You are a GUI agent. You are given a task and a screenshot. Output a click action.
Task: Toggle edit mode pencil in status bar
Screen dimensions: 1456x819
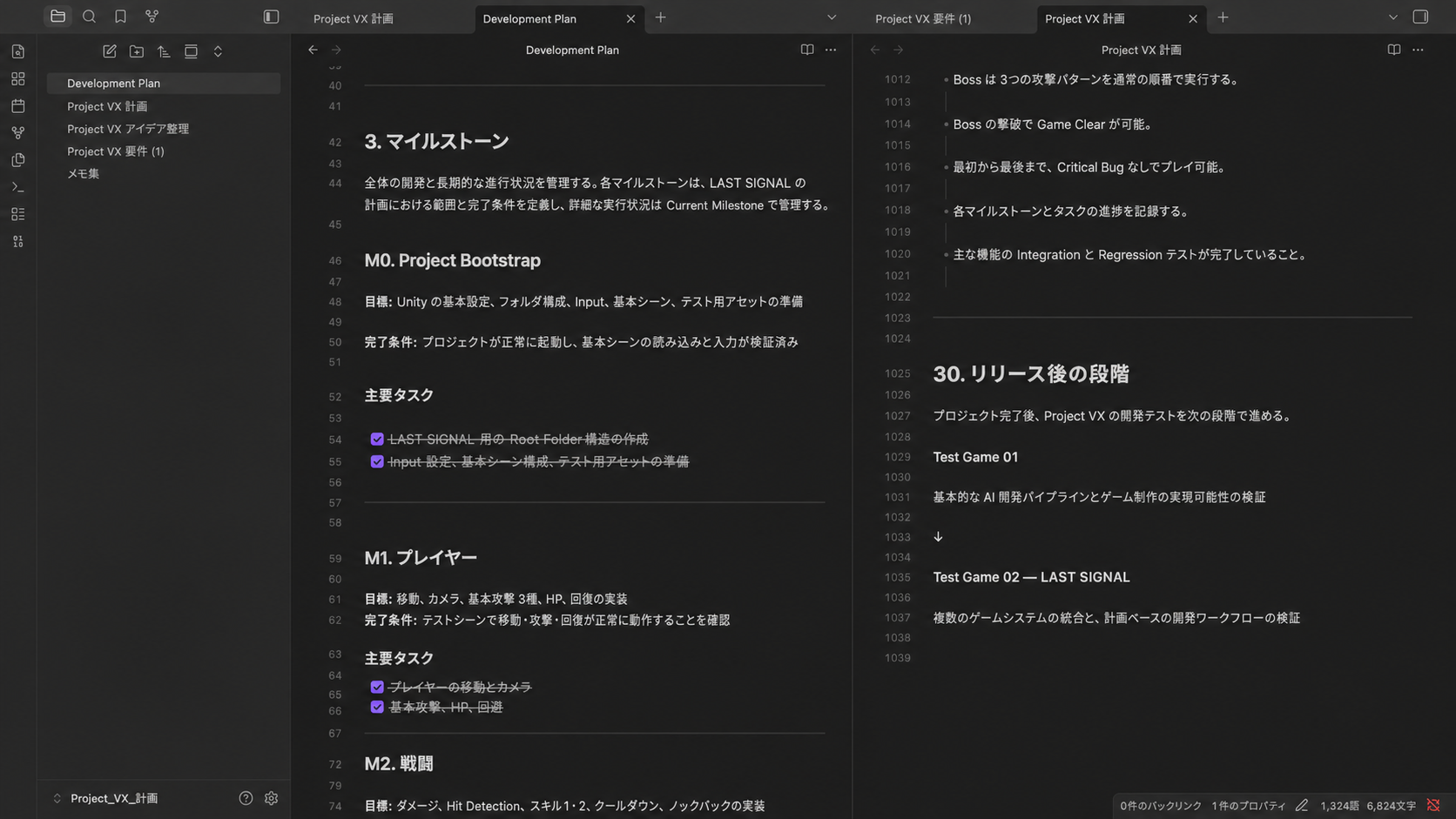[1302, 806]
